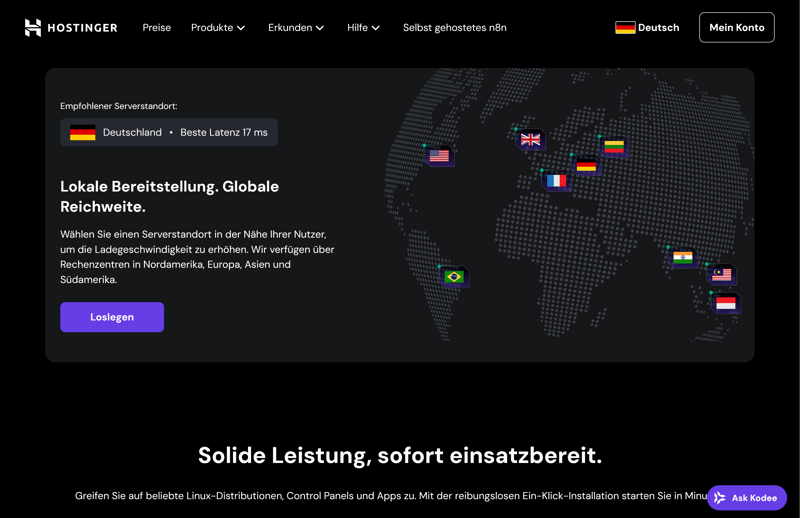This screenshot has height=518, width=800.
Task: Click the Loslegen button
Action: click(112, 317)
